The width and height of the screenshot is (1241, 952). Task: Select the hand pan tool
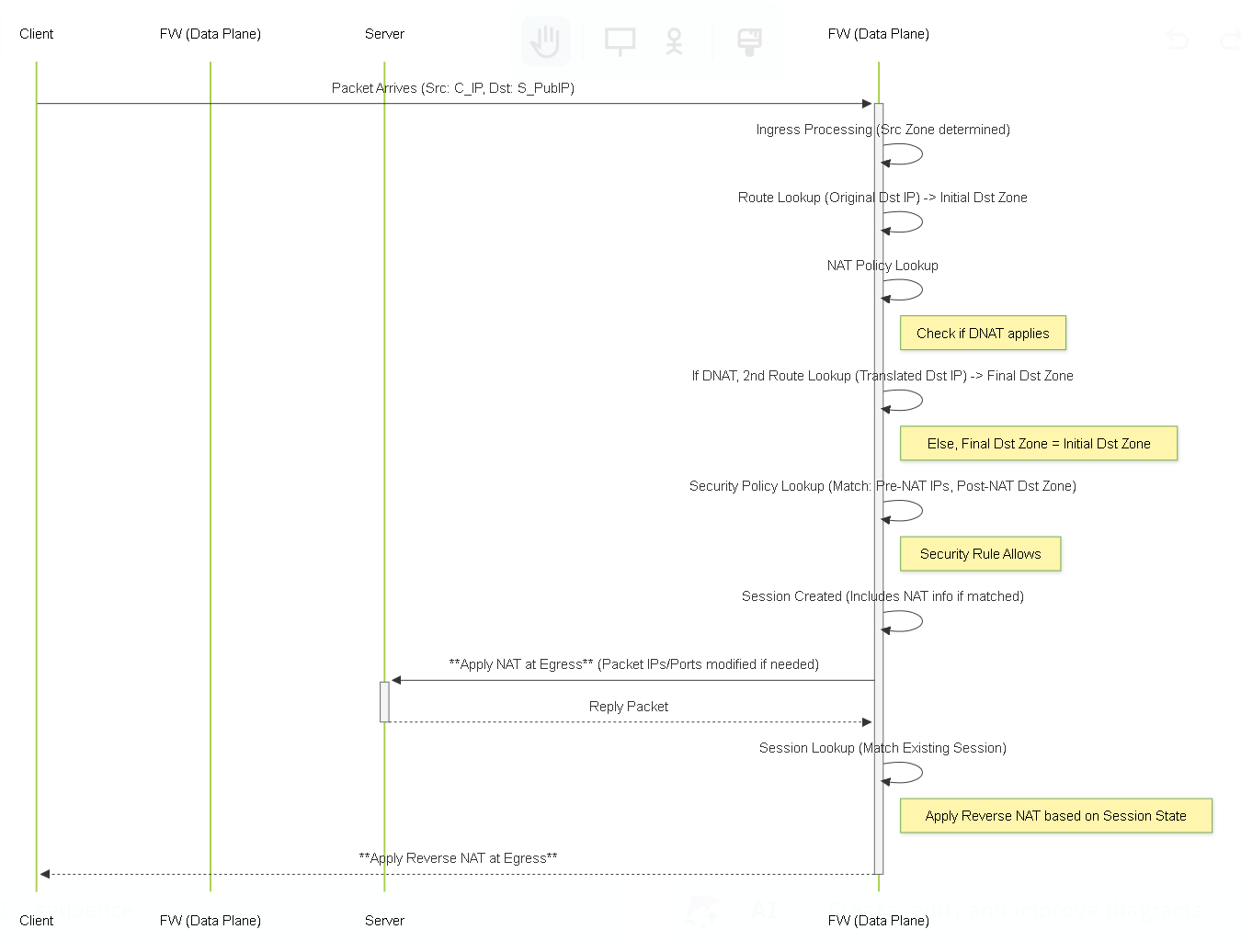[x=545, y=41]
